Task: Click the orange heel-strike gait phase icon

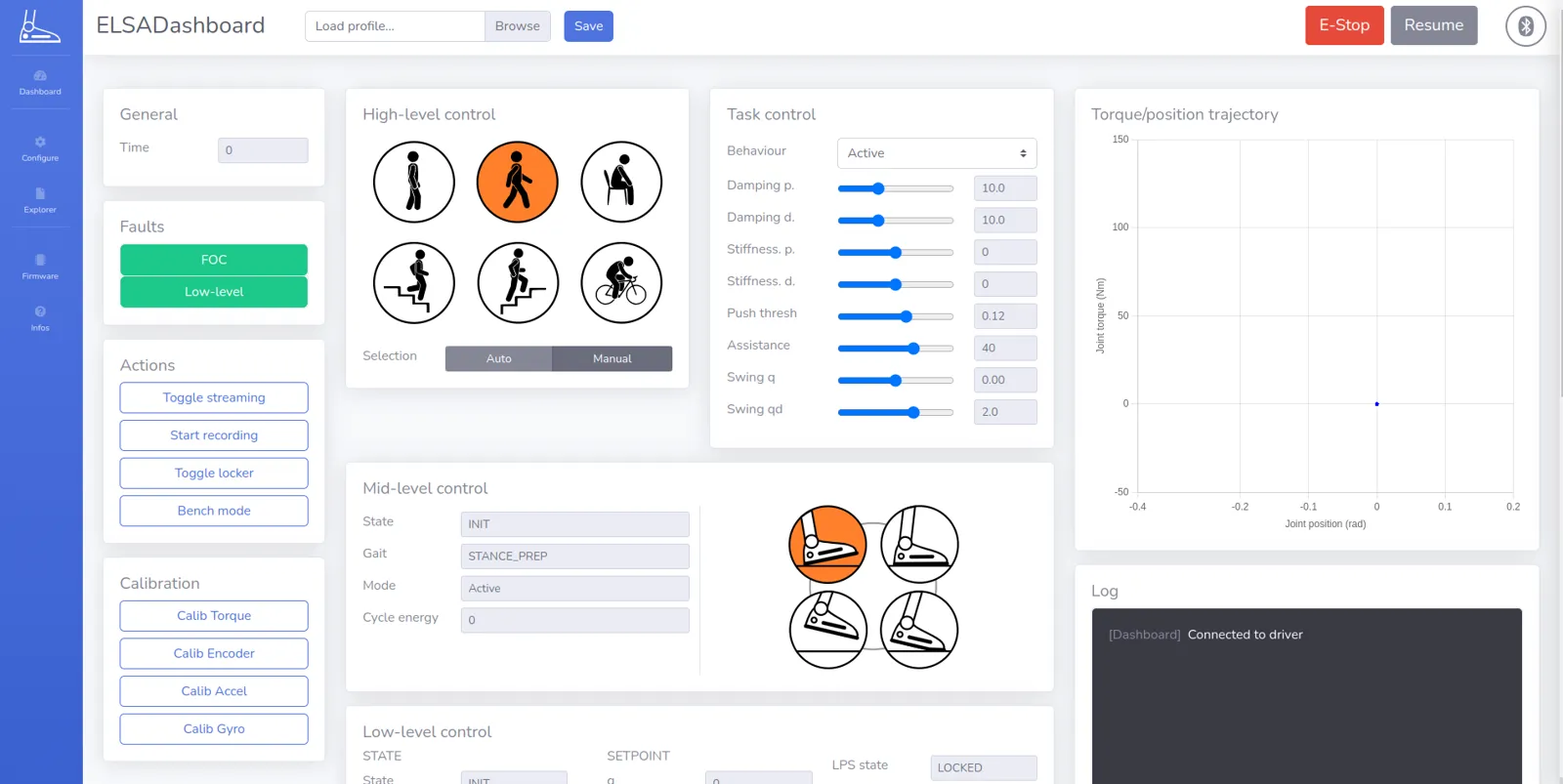Action: pyautogui.click(x=827, y=545)
